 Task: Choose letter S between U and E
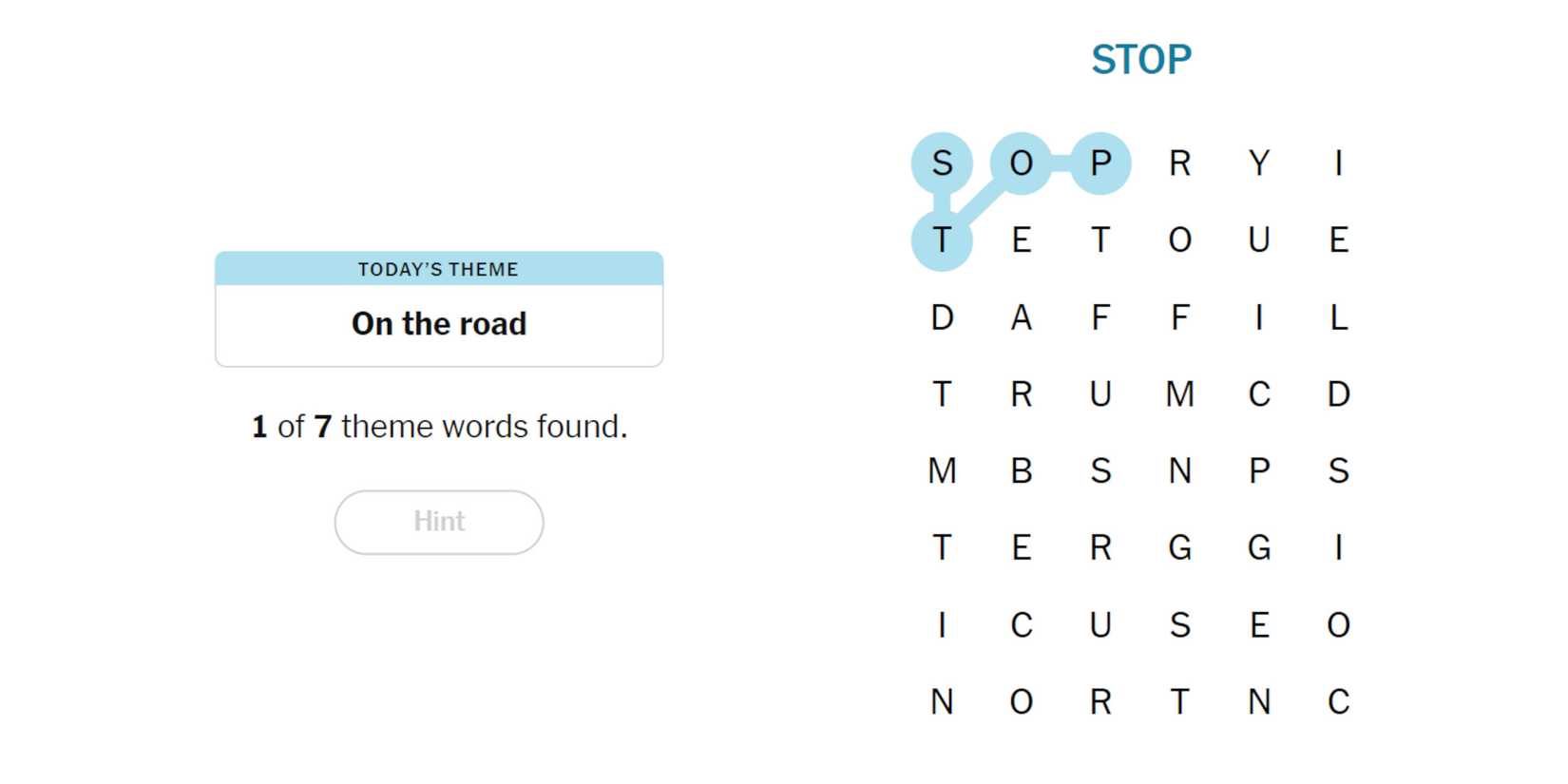coord(1179,625)
